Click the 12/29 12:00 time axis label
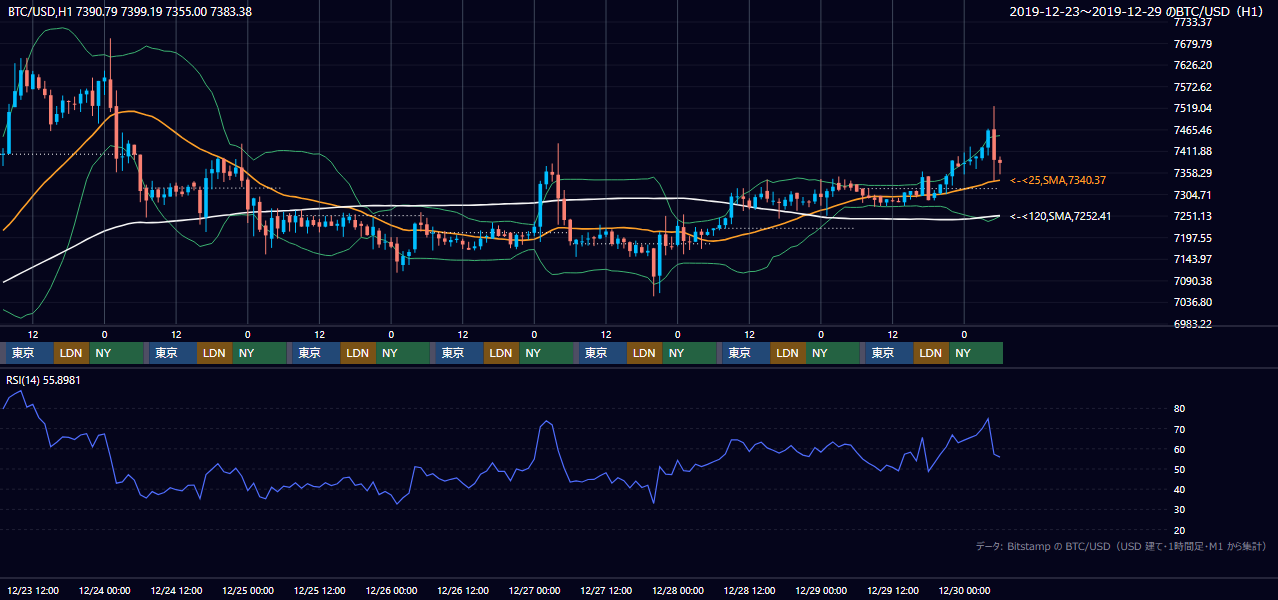The height and width of the screenshot is (600, 1278). [x=893, y=591]
